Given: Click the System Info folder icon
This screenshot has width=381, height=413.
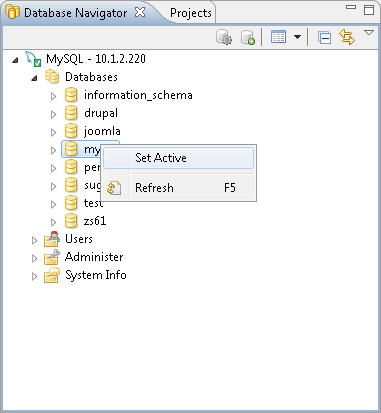Looking at the screenshot, I should 52,275.
